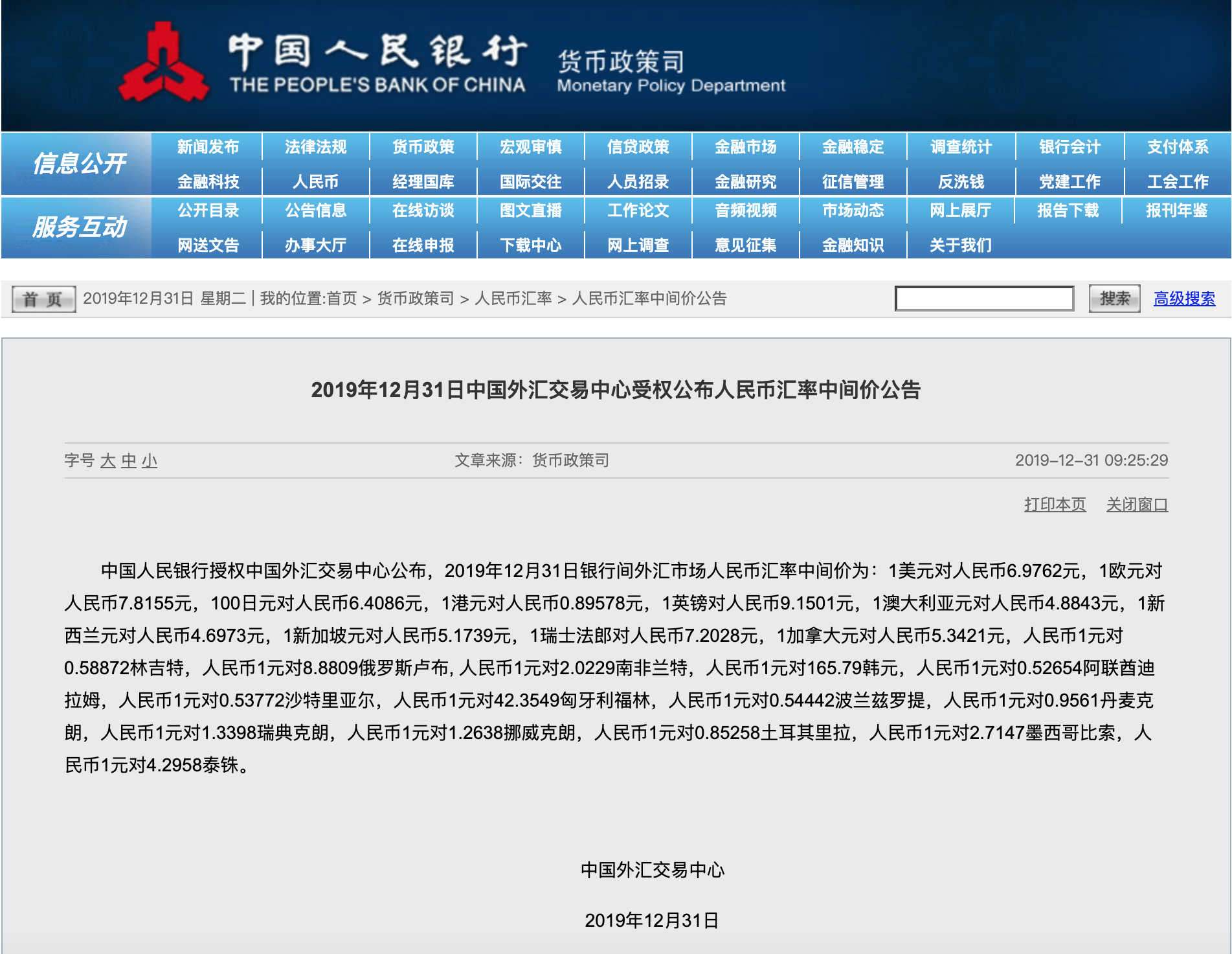Select the 支付体系 menu item

[1178, 147]
